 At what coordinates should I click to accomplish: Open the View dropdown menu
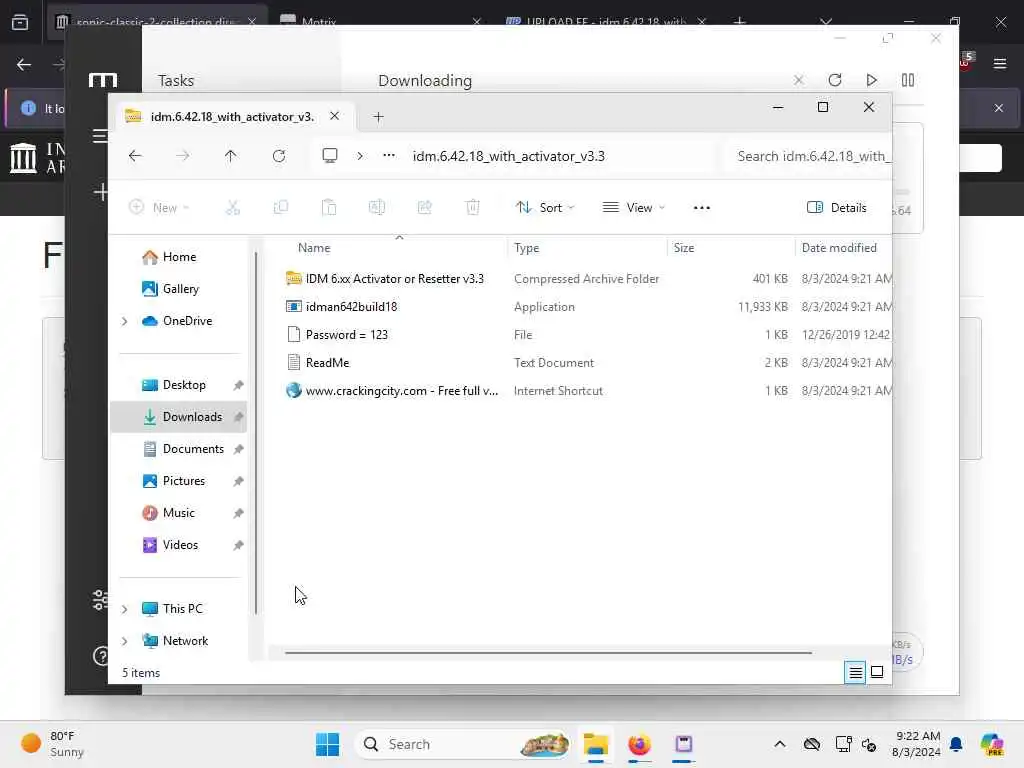633,208
